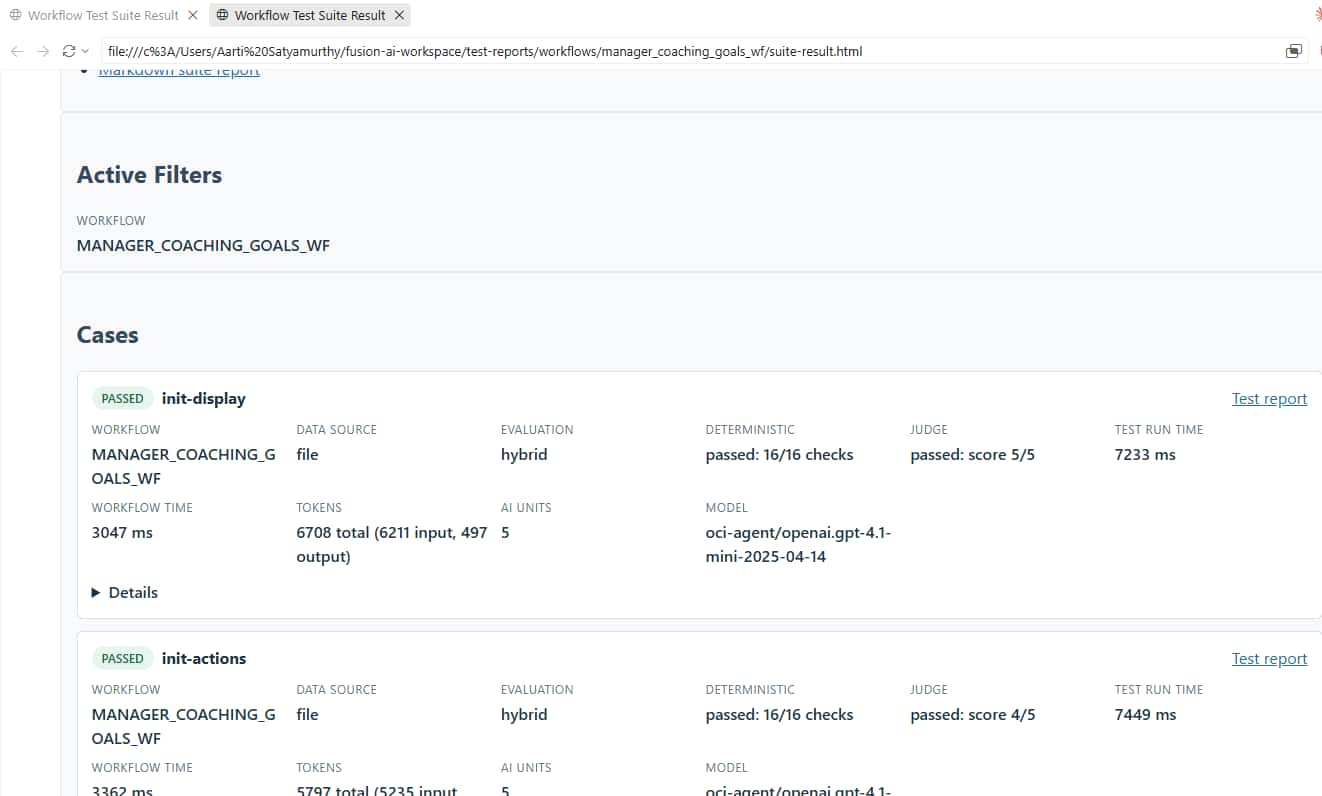1322x796 pixels.
Task: Click judge score 4/5 text
Action: tap(972, 714)
